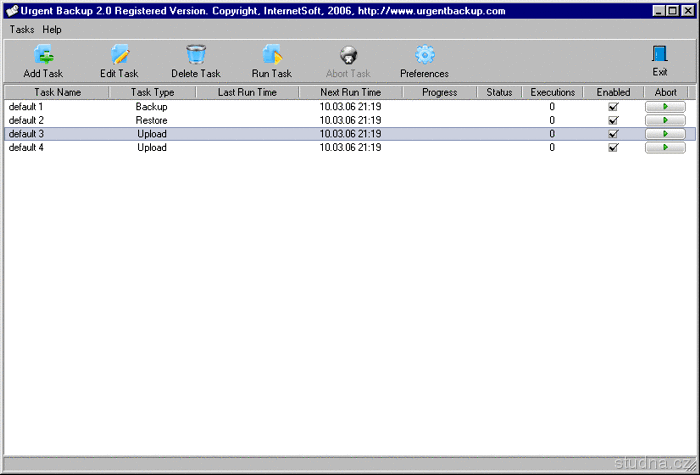Open Edit Task from the toolbar
The width and height of the screenshot is (700, 475).
[x=119, y=56]
